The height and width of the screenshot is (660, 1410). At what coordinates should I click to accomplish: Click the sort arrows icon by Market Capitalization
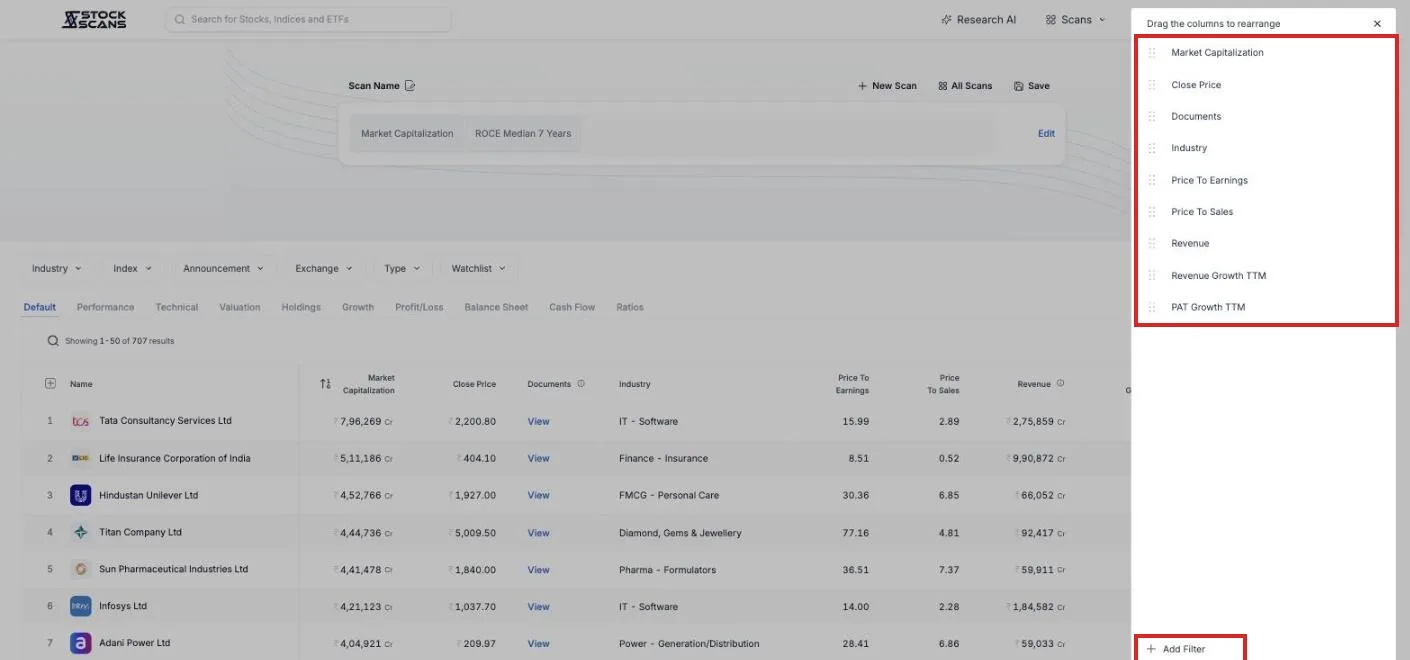[325, 384]
